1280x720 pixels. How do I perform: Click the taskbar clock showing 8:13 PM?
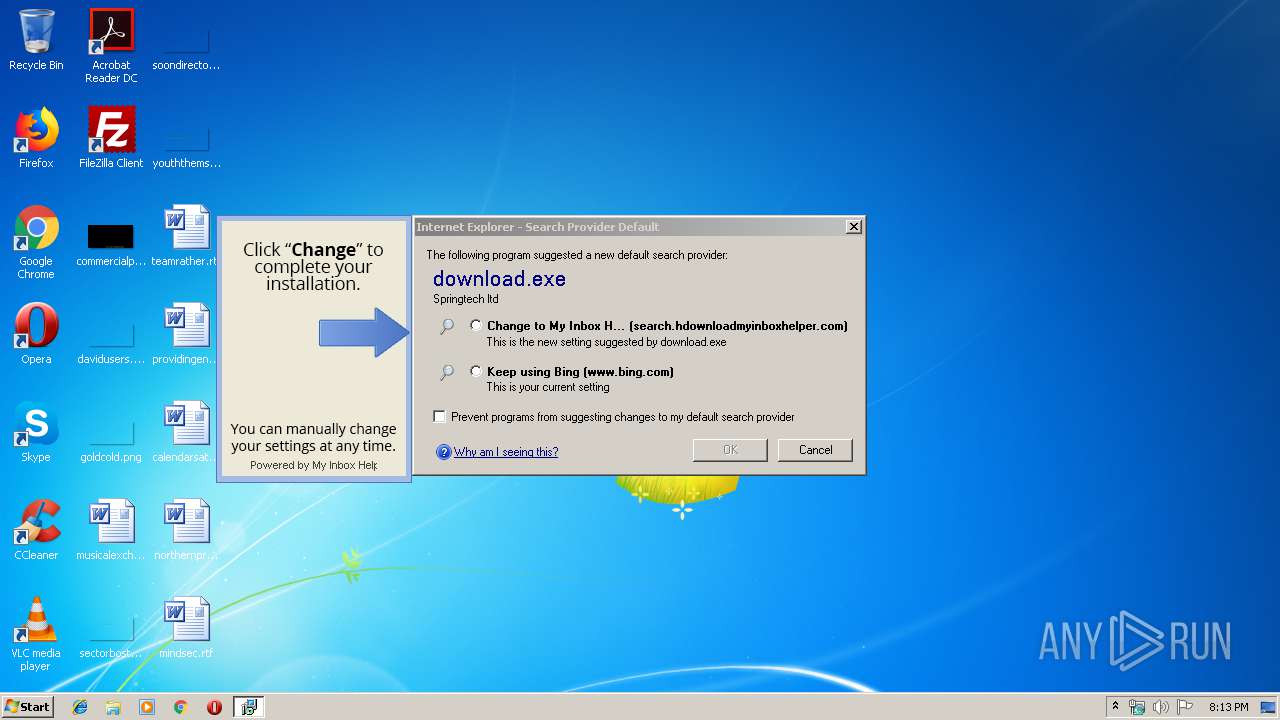click(1228, 707)
